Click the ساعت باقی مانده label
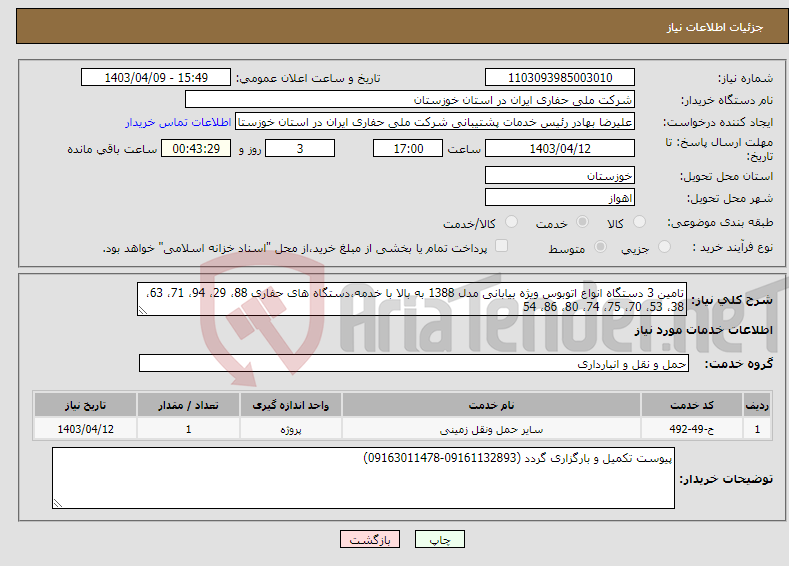789x566 pixels. coord(112,149)
